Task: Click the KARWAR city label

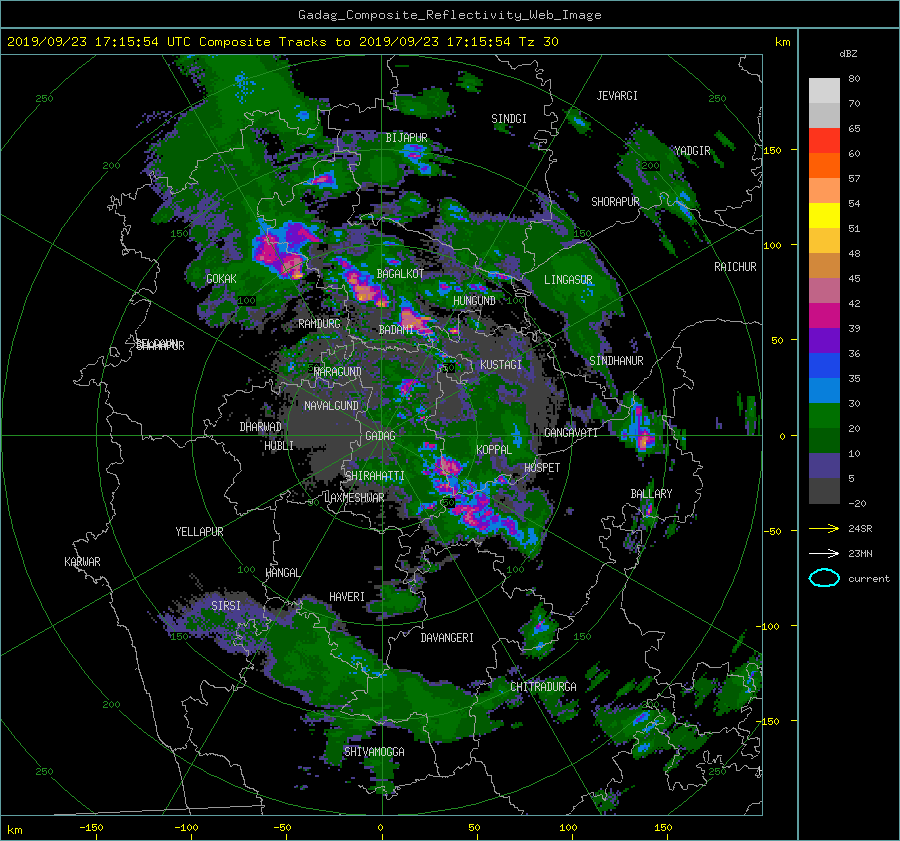Action: [x=82, y=561]
